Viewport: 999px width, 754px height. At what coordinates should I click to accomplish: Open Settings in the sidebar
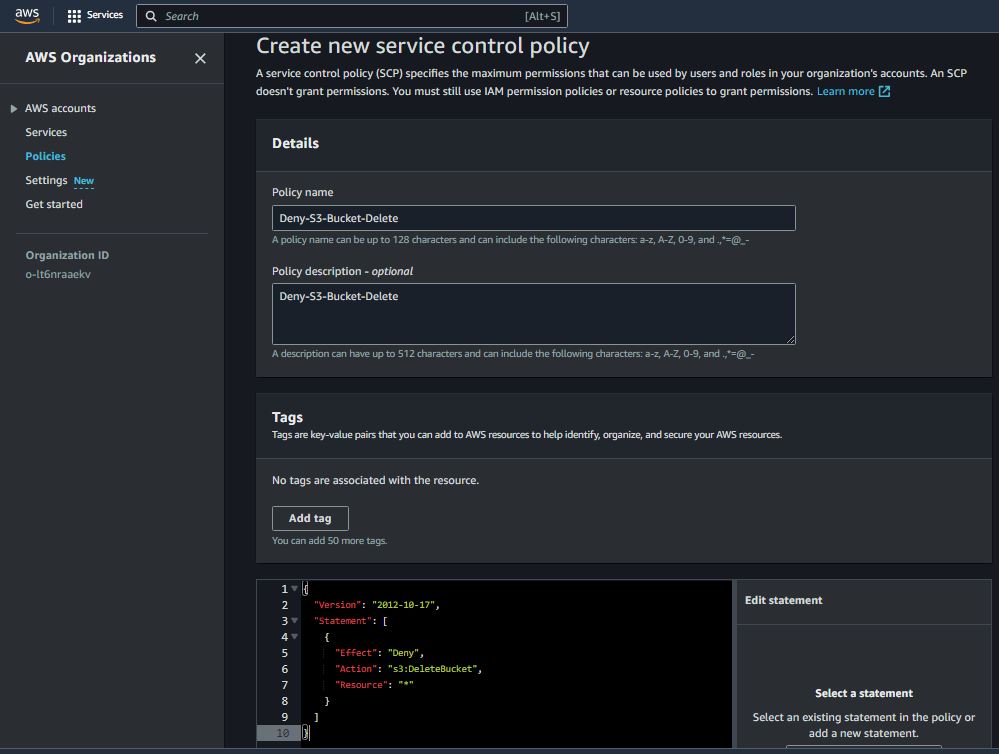[46, 180]
